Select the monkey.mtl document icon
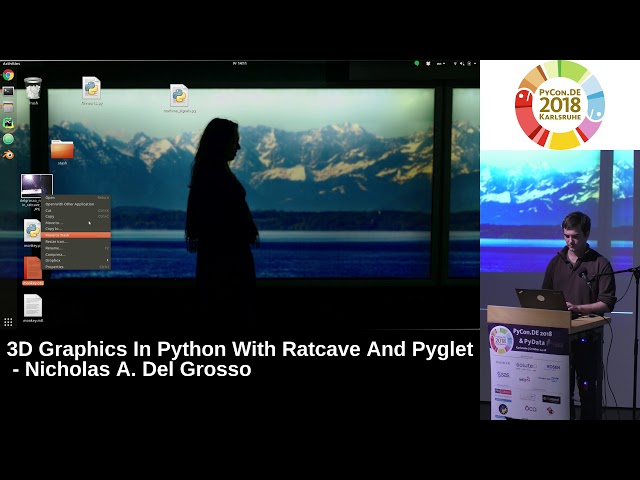The width and height of the screenshot is (640, 480). 33,306
